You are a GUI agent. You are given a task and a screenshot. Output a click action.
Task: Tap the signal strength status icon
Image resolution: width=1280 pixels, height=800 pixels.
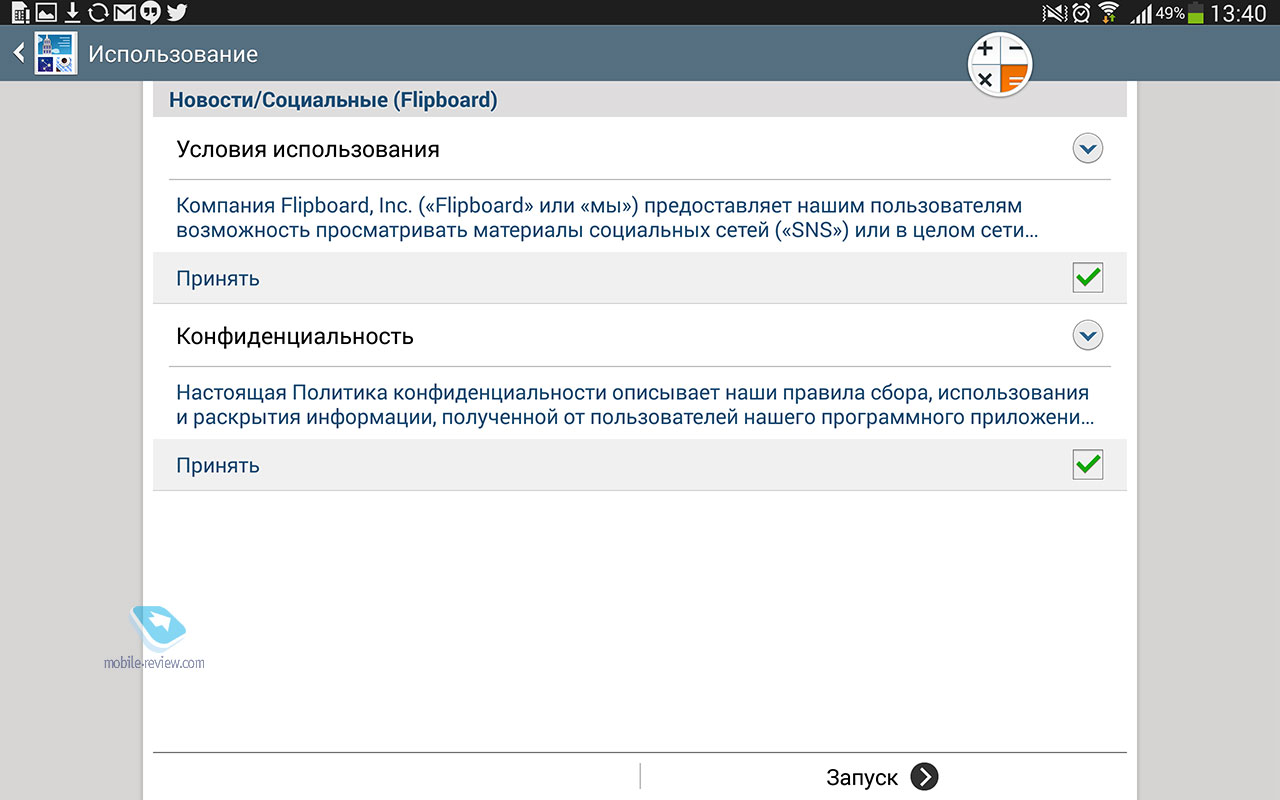pyautogui.click(x=1141, y=13)
